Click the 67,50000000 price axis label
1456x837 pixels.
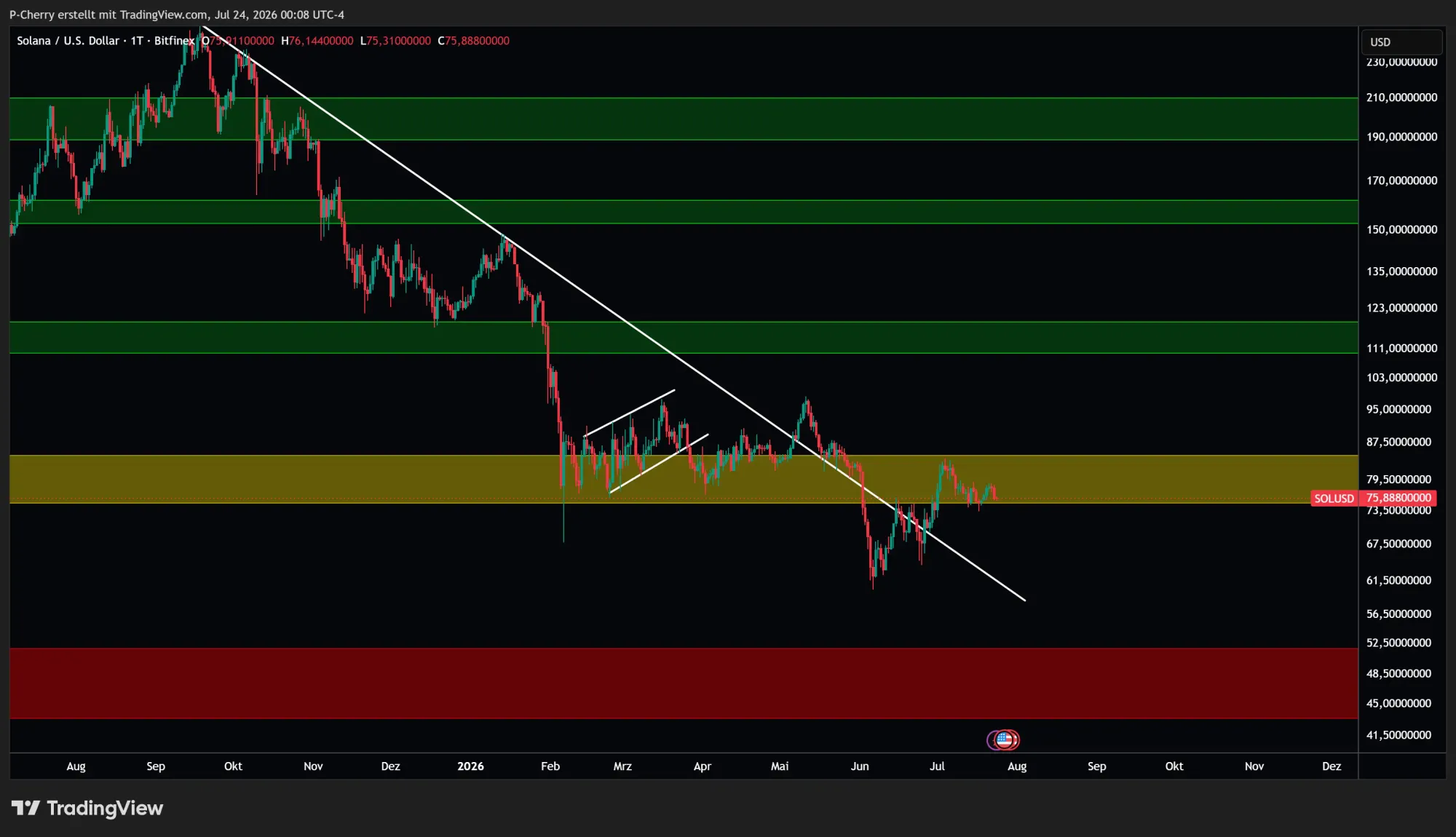(x=1398, y=544)
